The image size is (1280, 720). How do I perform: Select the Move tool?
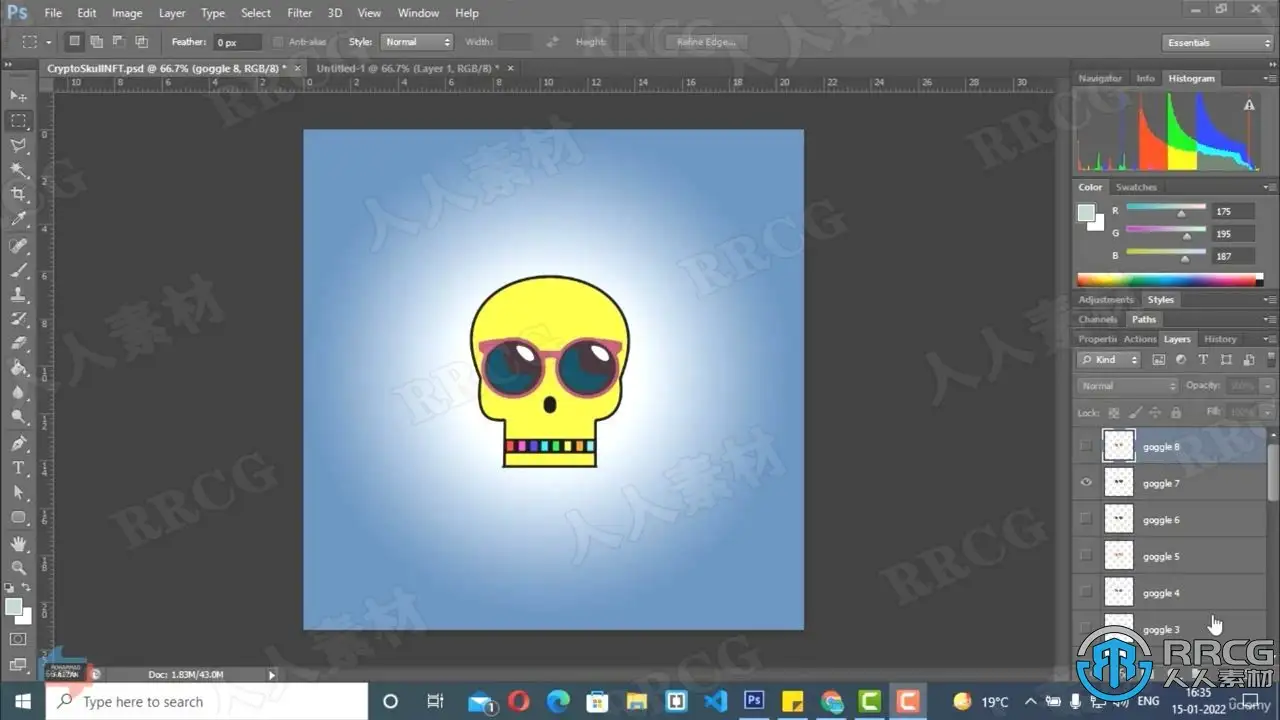(x=18, y=96)
